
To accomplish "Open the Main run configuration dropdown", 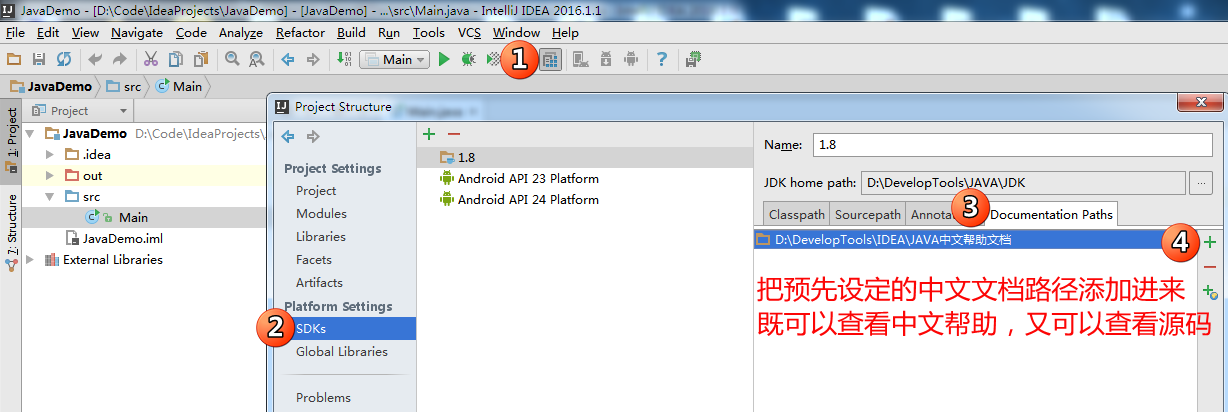I will coord(395,59).
